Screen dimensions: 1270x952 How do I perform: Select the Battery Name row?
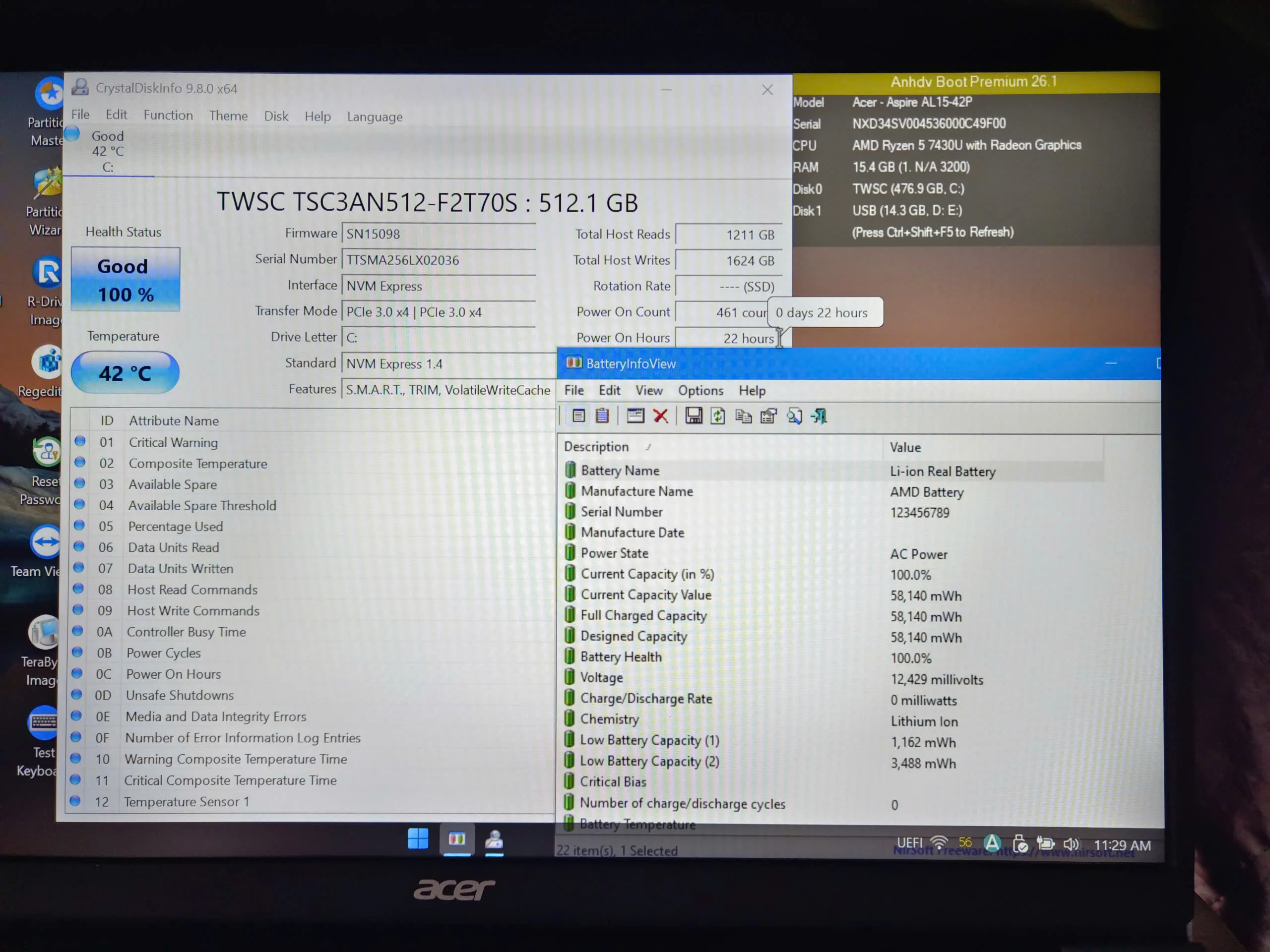[832, 471]
